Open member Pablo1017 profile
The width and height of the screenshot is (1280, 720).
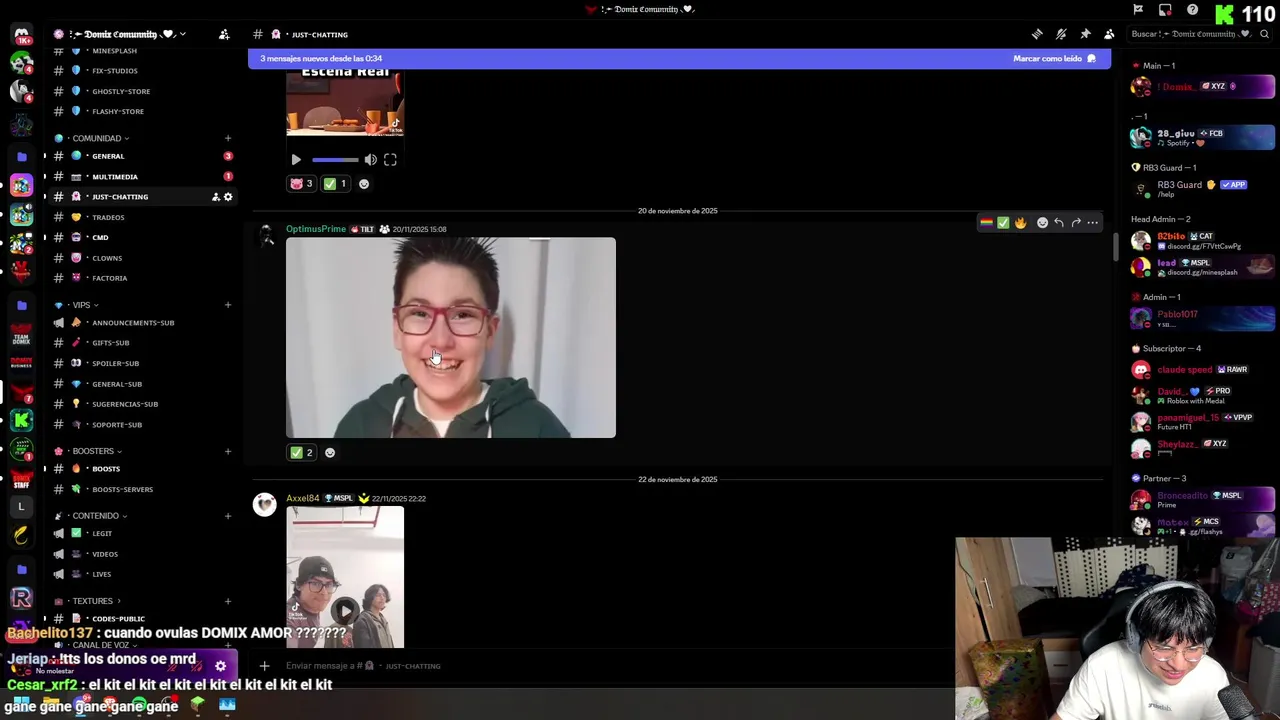click(x=1201, y=318)
